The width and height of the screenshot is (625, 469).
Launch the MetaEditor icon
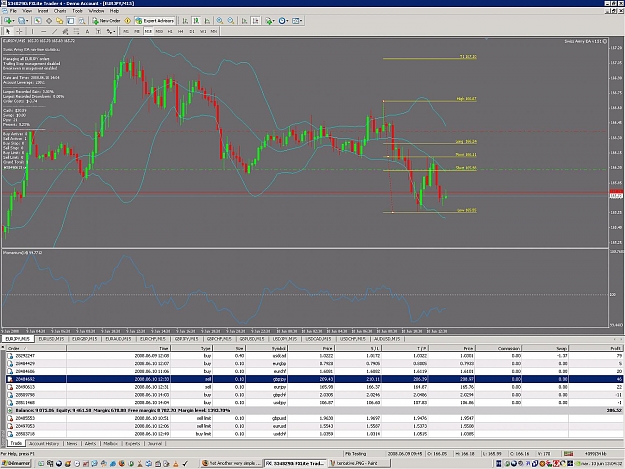click(x=128, y=21)
